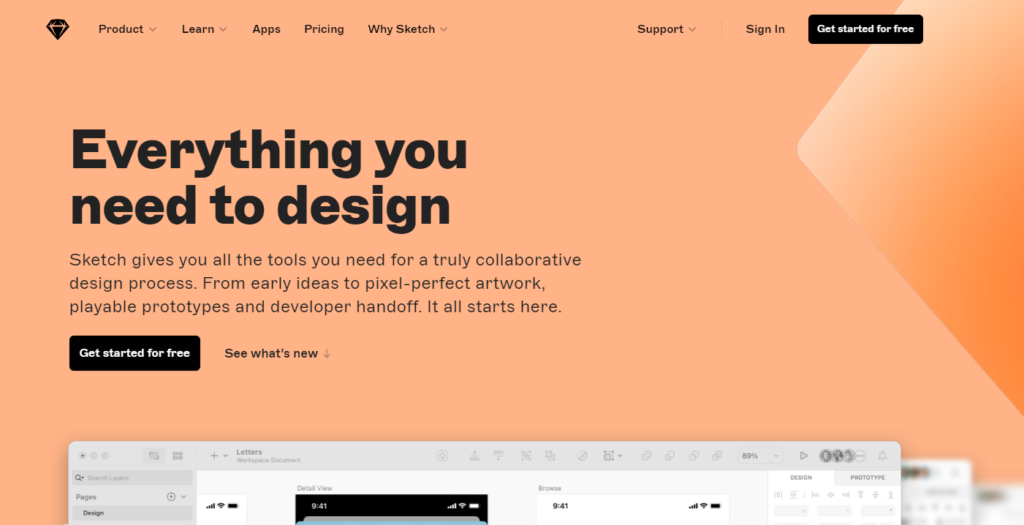This screenshot has width=1024, height=525.
Task: Click the distribute horizontally icon in inspector
Action: coord(778,495)
